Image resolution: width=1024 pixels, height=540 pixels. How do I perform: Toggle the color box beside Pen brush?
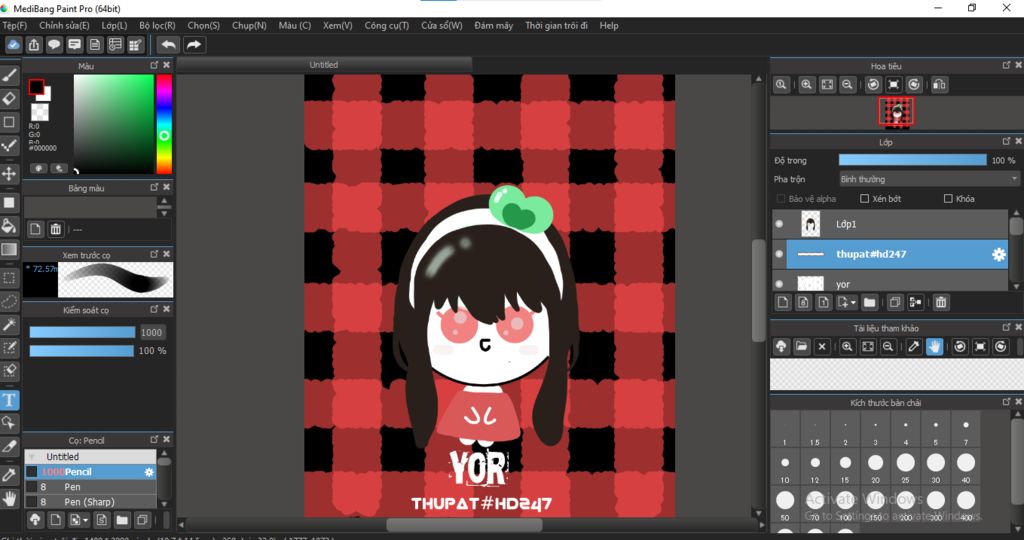point(31,486)
